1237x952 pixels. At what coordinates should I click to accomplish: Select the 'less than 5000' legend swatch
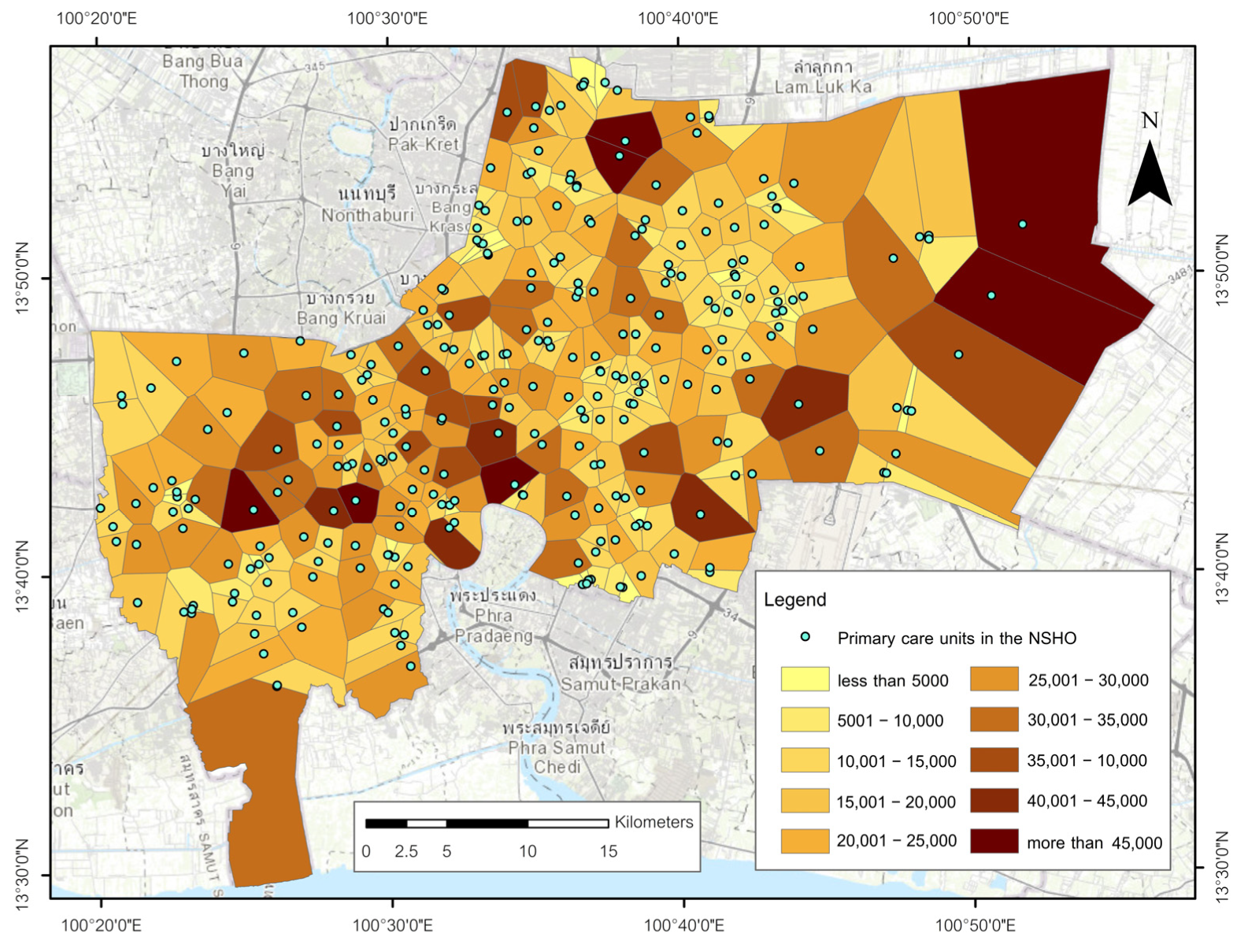point(805,680)
